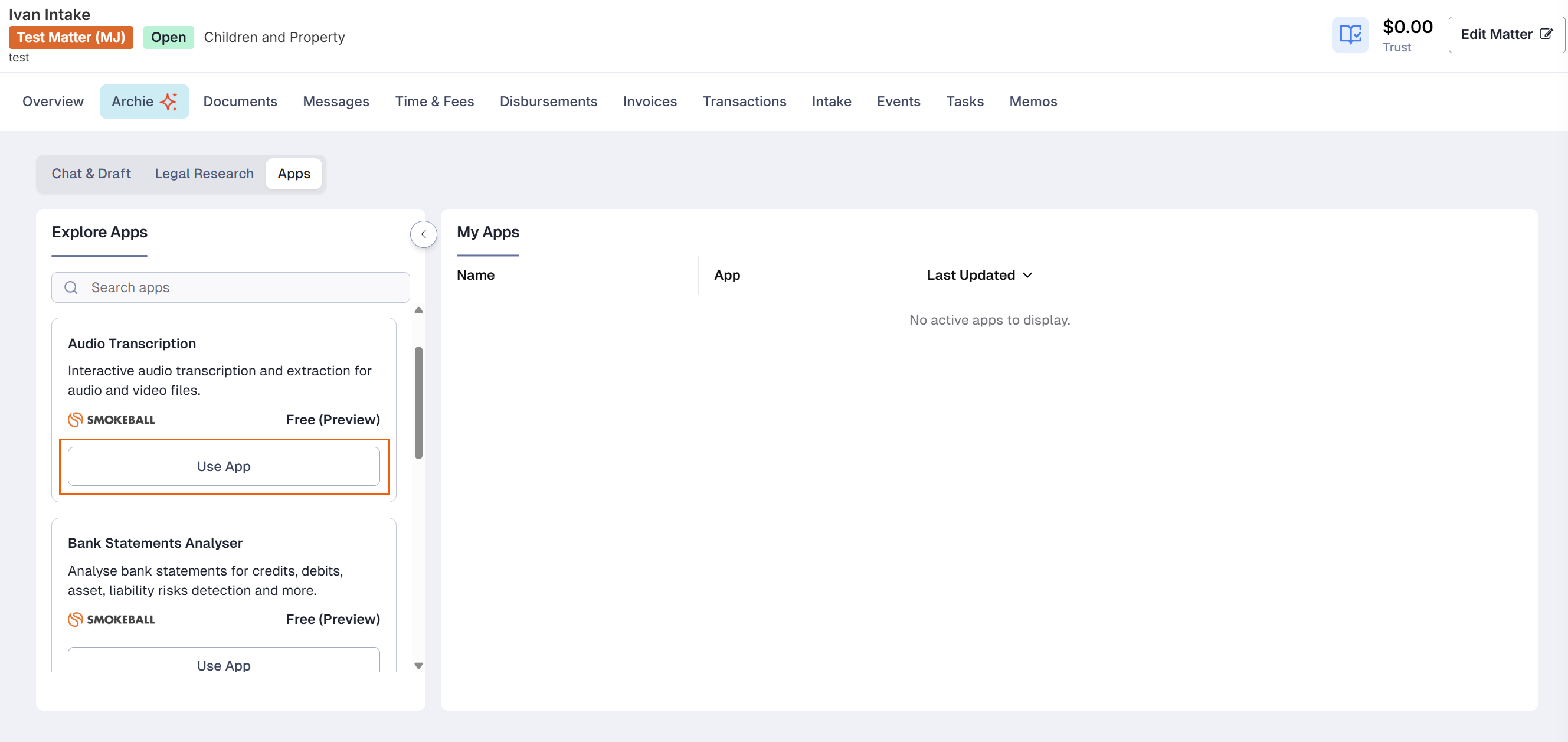Click the Archie sparkle icon

tap(169, 102)
